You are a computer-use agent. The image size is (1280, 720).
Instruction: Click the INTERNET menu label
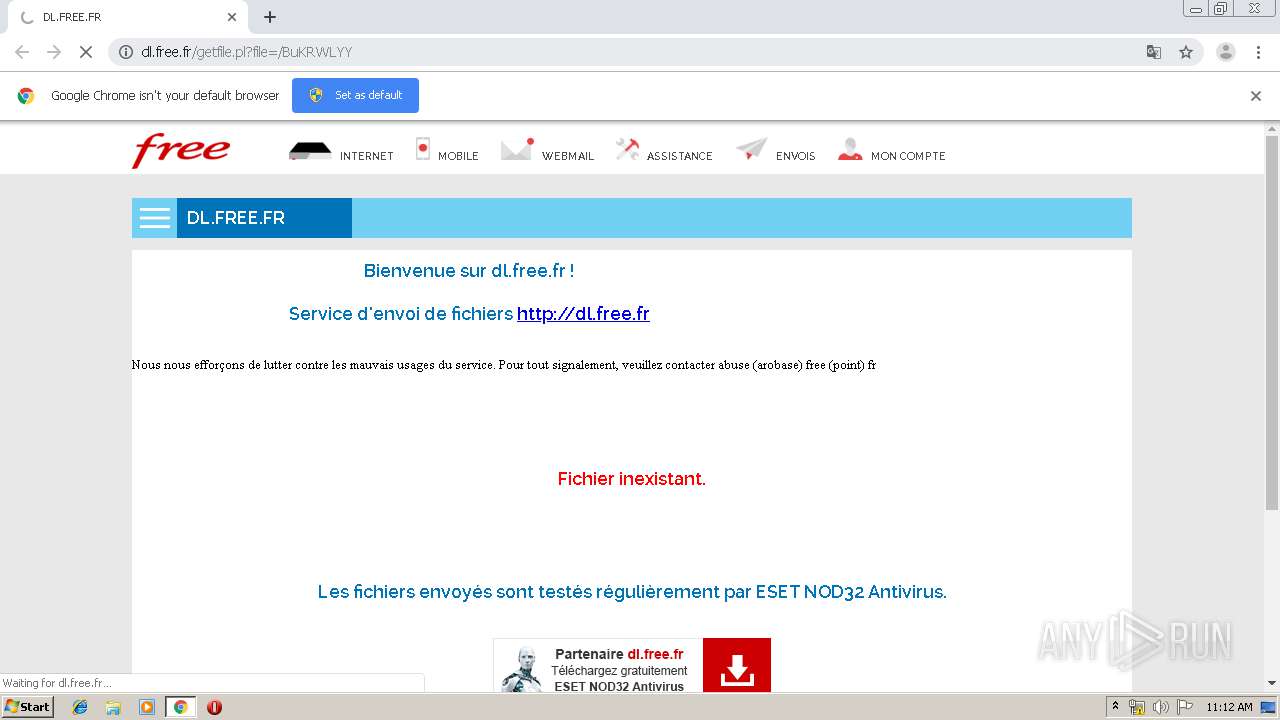pos(367,156)
